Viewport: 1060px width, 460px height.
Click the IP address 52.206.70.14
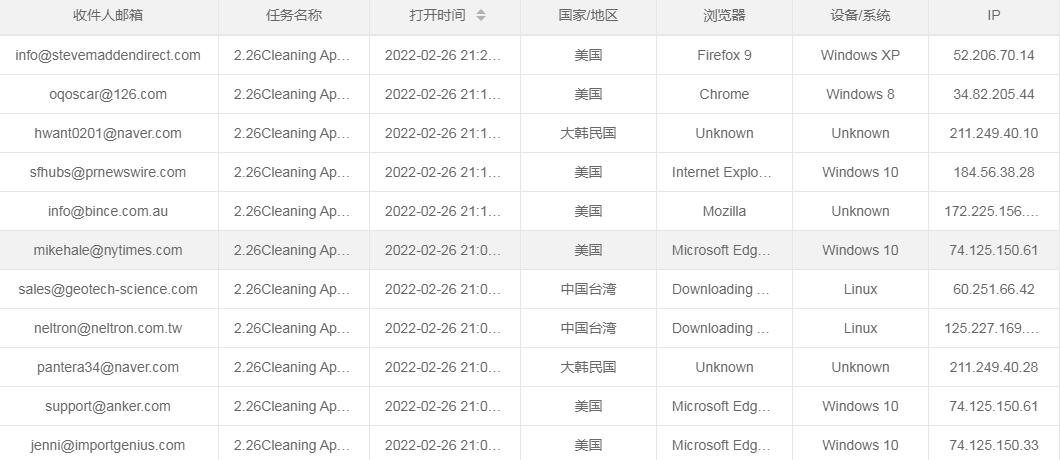994,55
